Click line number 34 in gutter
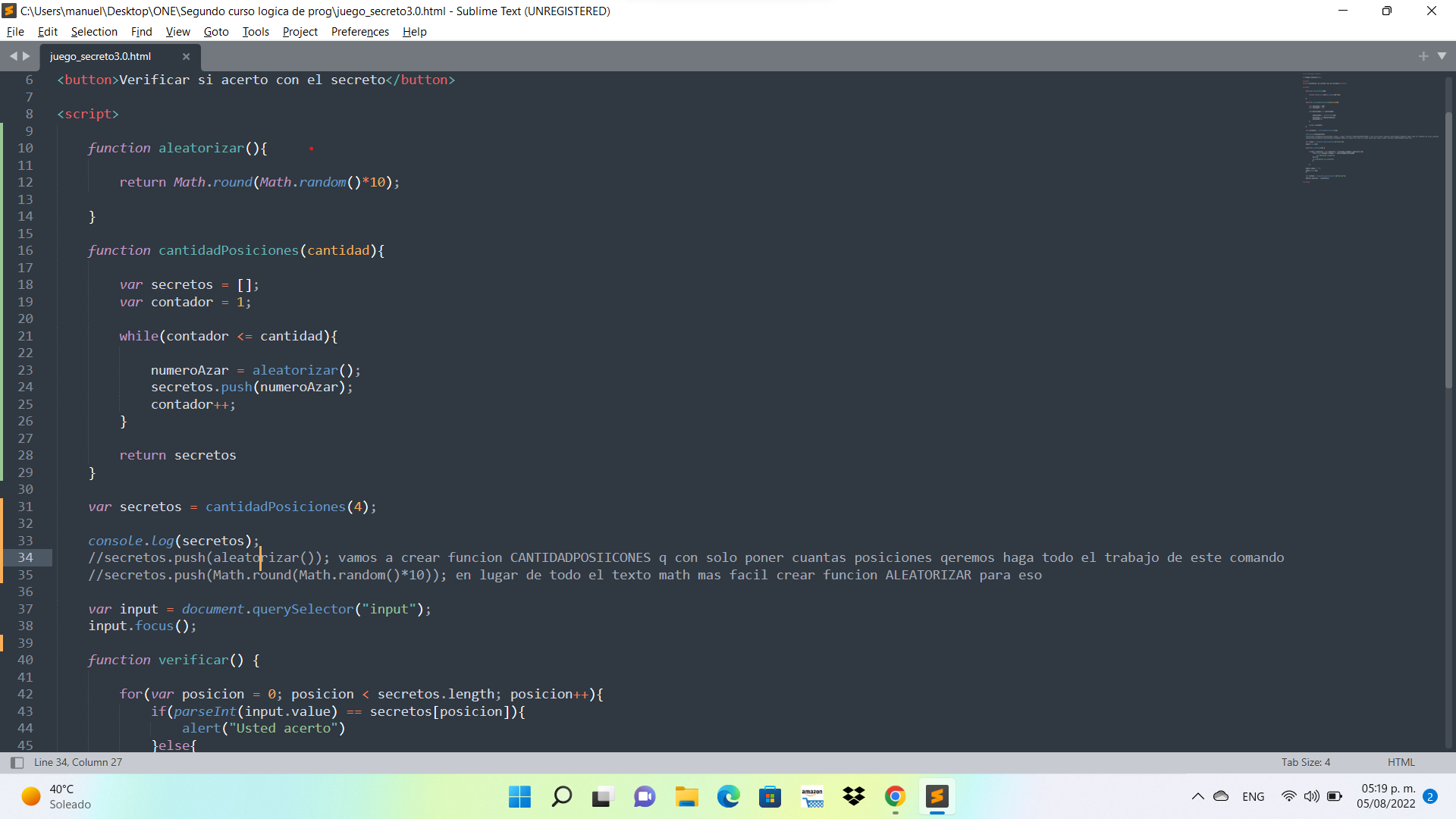This screenshot has height=819, width=1456. tap(25, 558)
